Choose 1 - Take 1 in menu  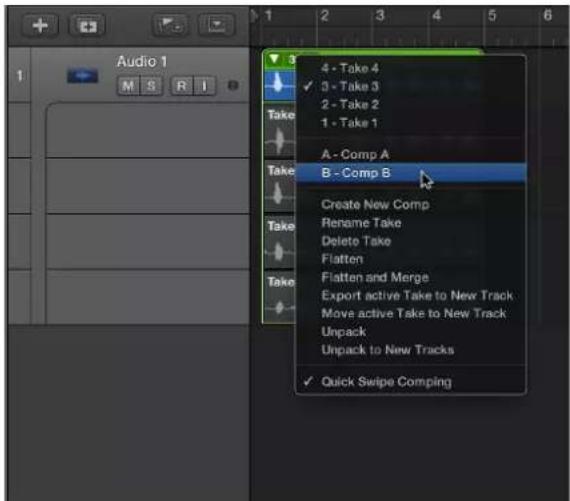(411, 123)
